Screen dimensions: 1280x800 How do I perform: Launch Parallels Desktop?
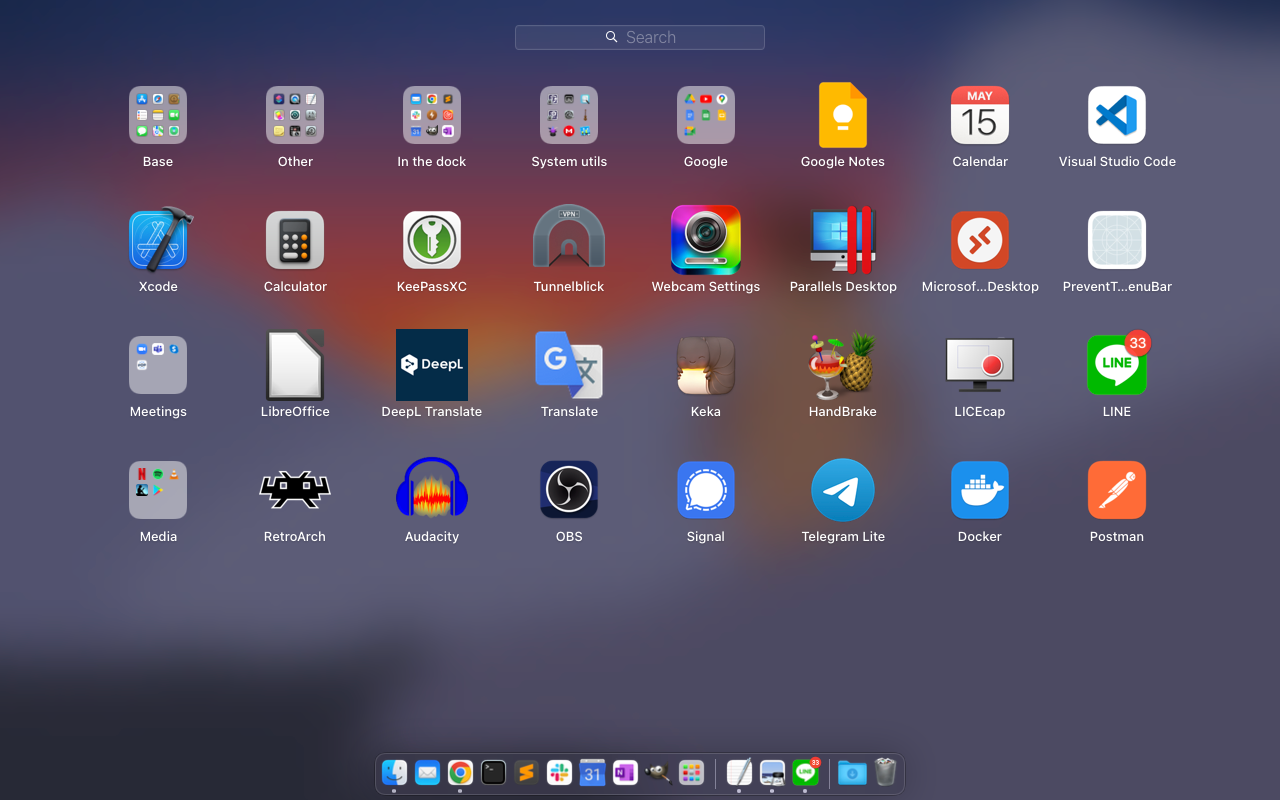coord(843,240)
